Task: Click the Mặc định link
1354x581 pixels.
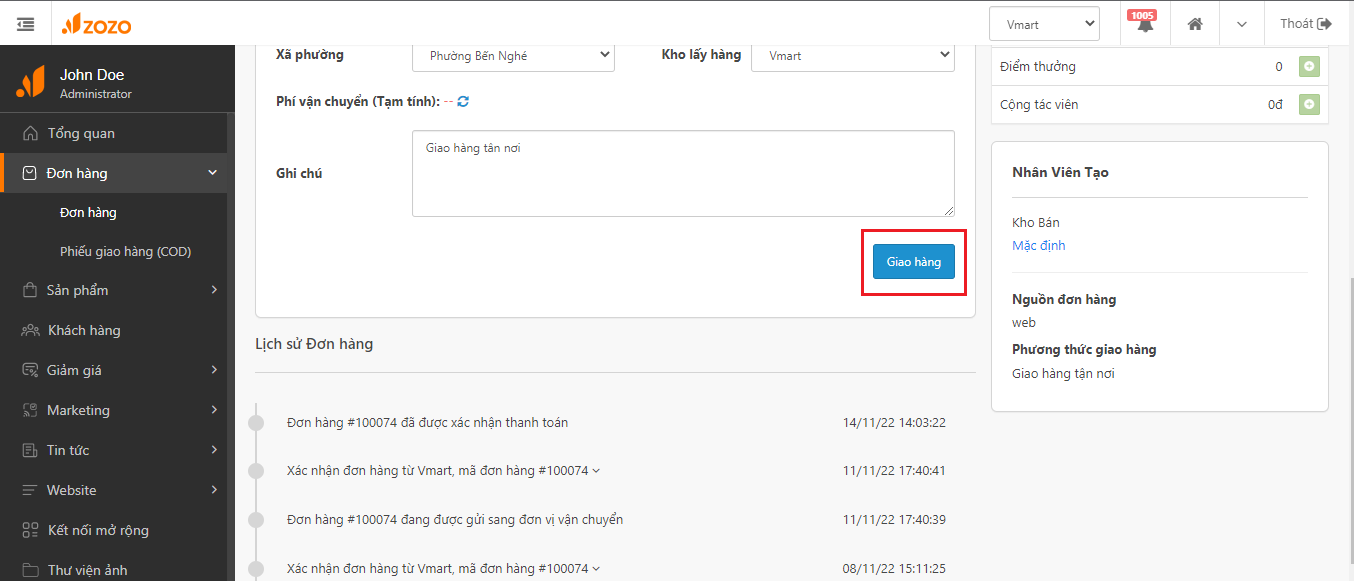Action: tap(1039, 245)
